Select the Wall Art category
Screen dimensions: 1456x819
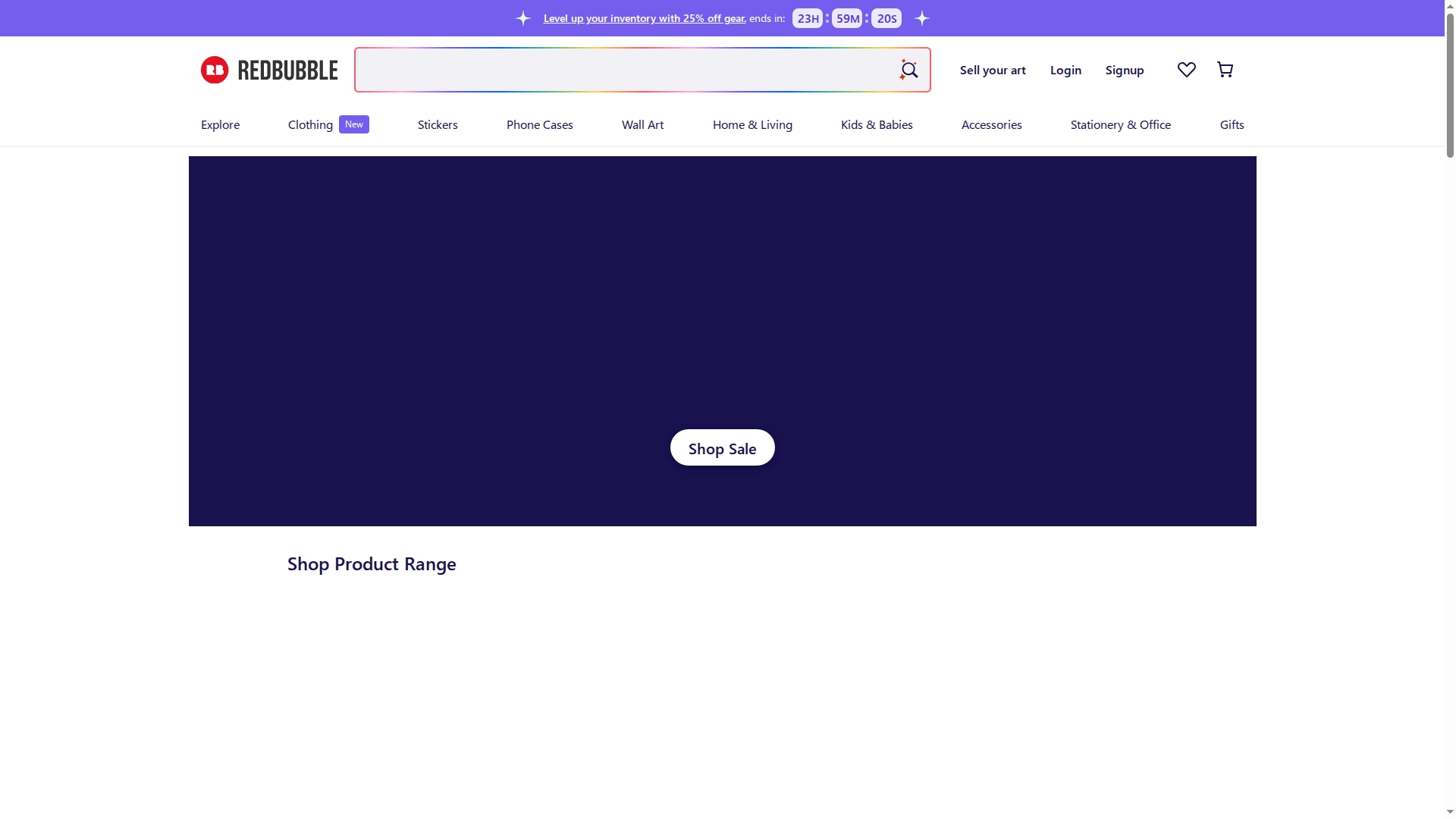pos(642,124)
